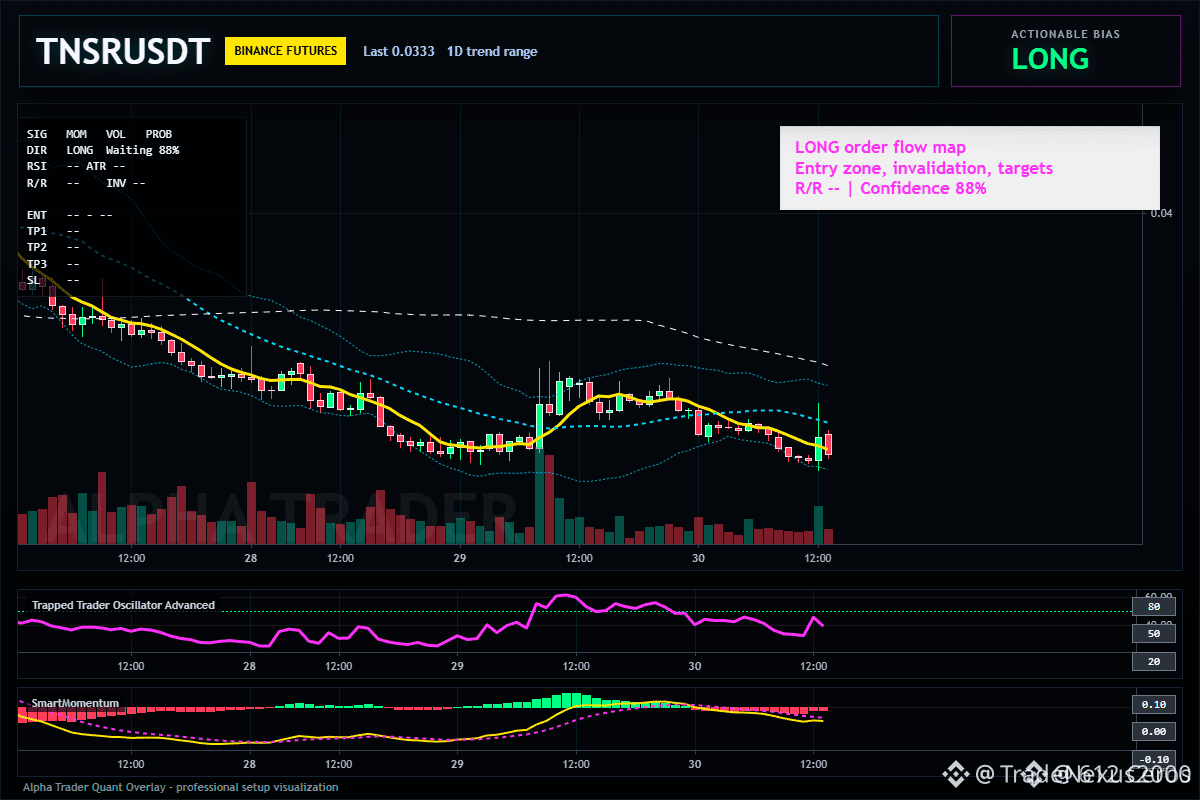Click the Trapped Trader Oscillator Advanced title
The width and height of the screenshot is (1200, 800).
tap(123, 605)
